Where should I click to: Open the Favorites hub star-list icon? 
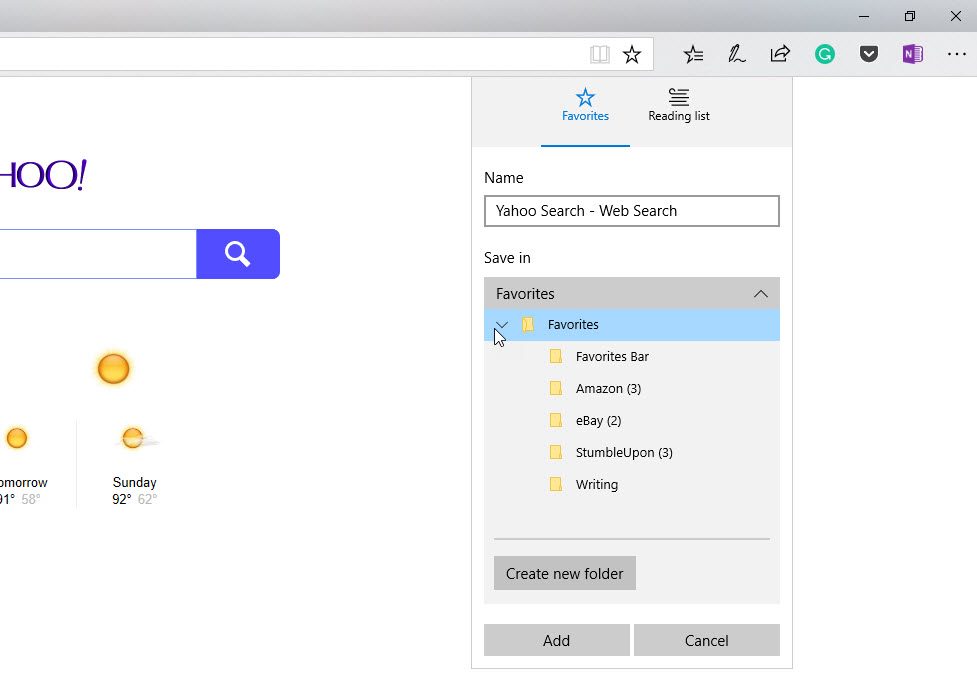(x=693, y=55)
